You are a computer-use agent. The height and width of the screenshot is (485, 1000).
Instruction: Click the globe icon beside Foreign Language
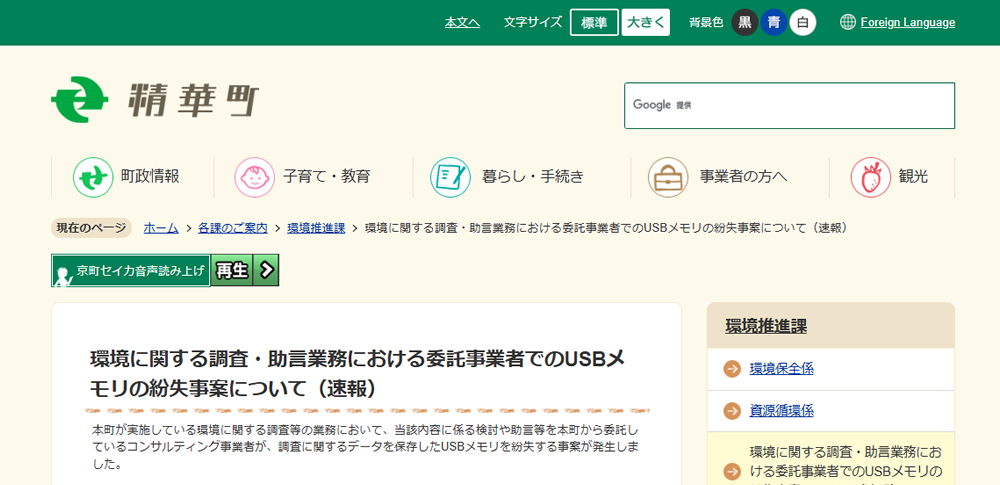[x=848, y=22]
